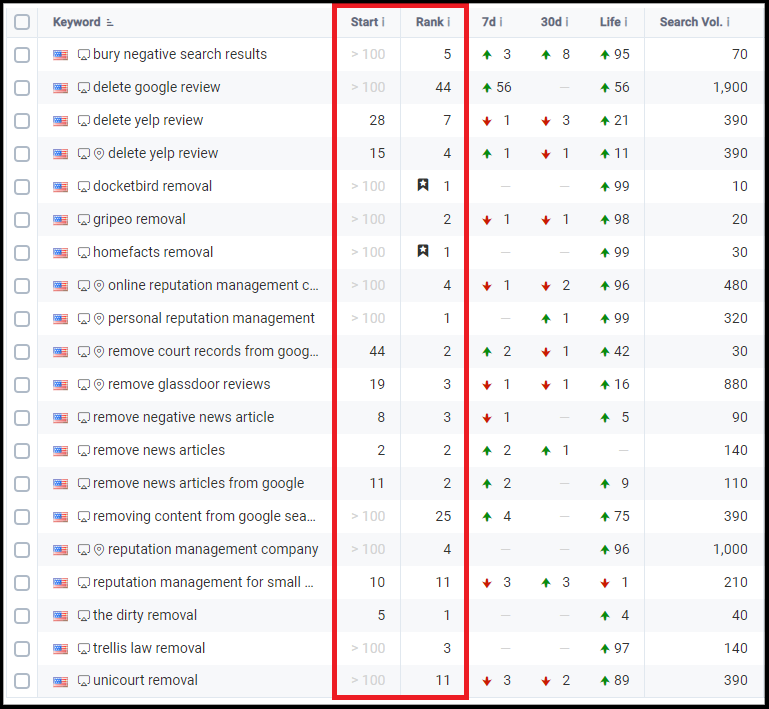Select checkbox for delete google review row
Image resolution: width=769 pixels, height=709 pixels.
[x=22, y=88]
